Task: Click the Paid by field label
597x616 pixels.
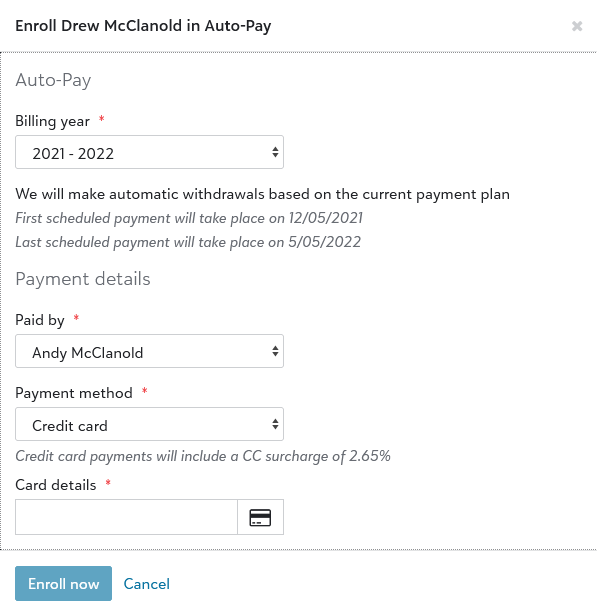Action: tap(40, 320)
